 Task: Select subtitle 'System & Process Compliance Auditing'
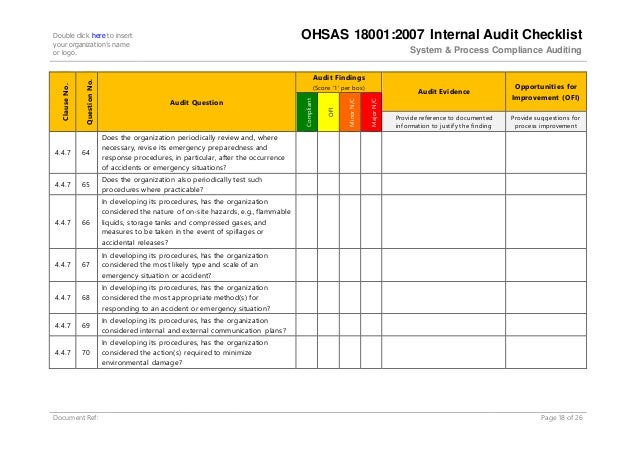(x=495, y=50)
